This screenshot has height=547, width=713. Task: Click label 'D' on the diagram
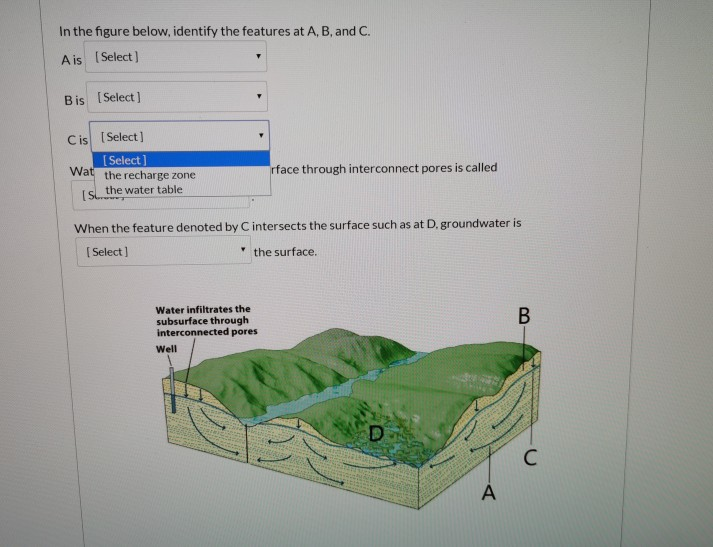click(376, 433)
